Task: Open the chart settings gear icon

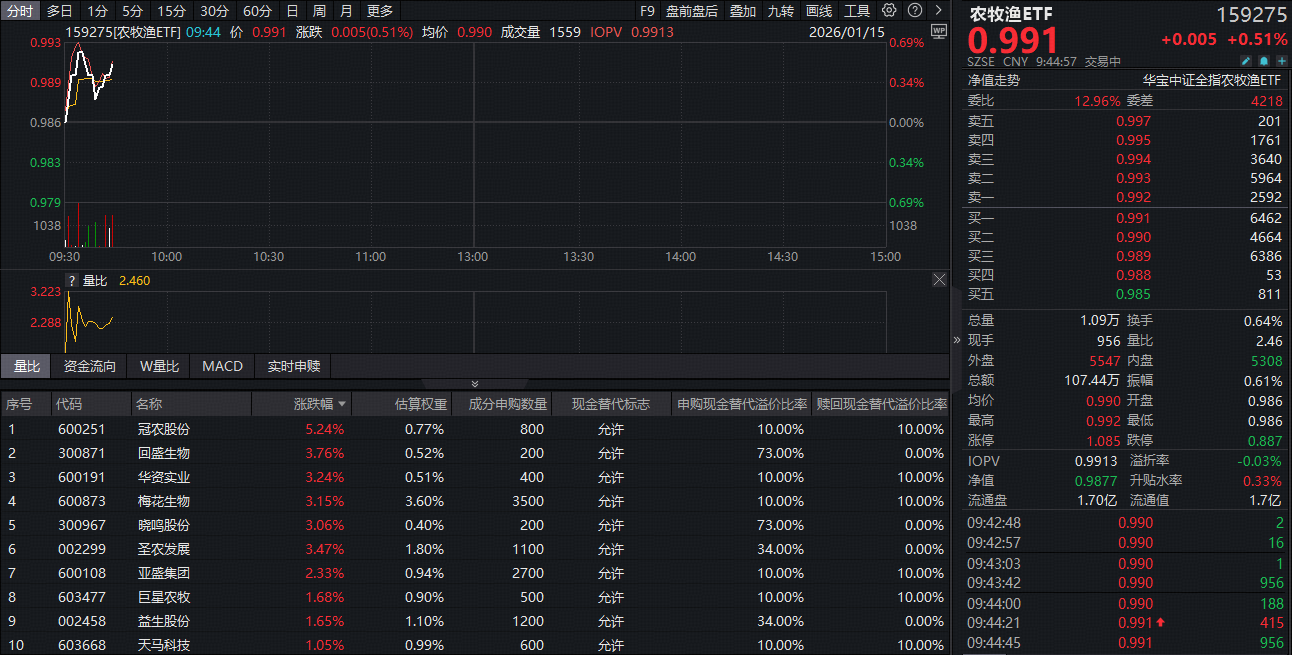Action: [x=889, y=11]
